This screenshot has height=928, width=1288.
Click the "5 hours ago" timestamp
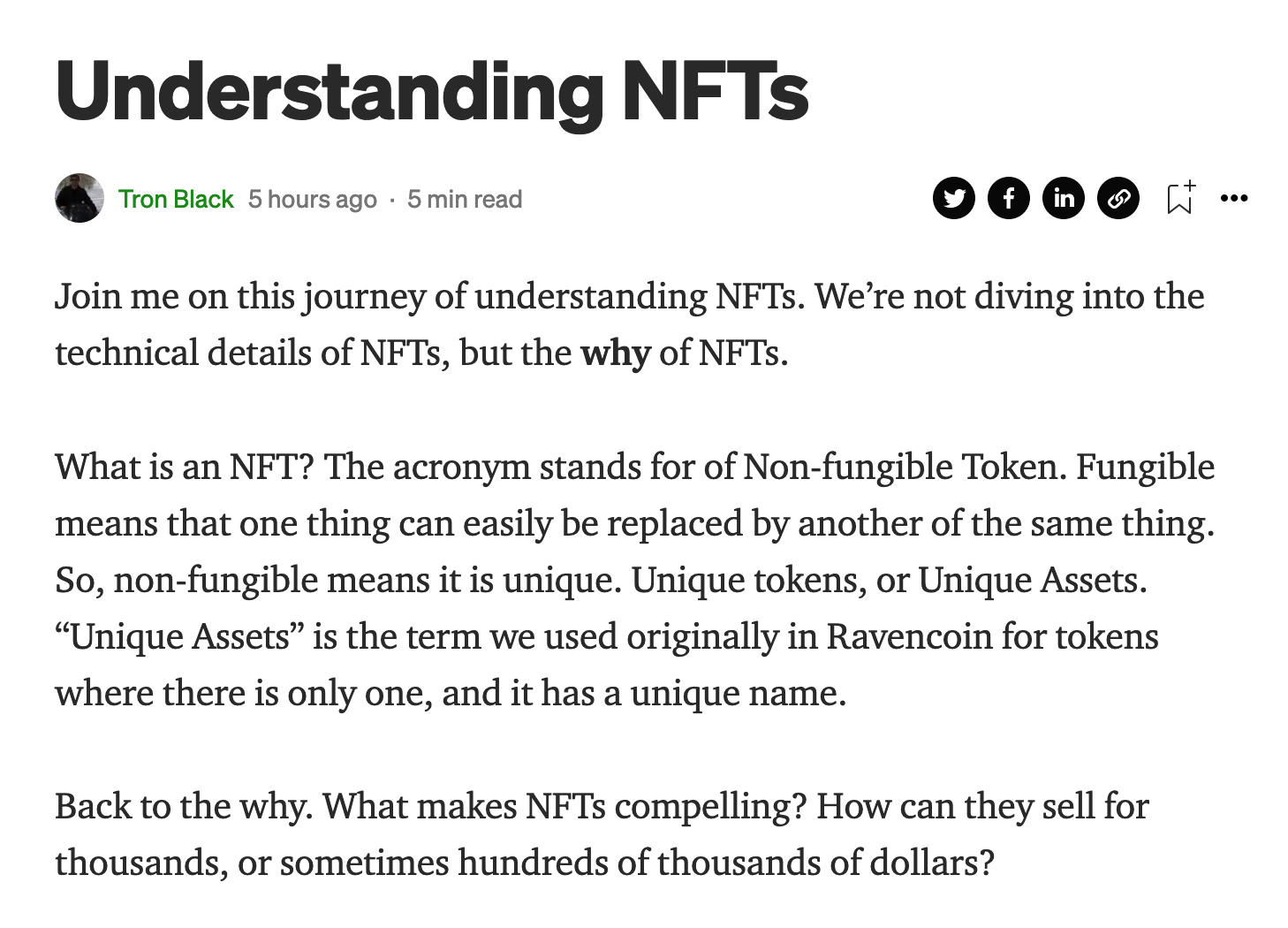click(x=313, y=199)
